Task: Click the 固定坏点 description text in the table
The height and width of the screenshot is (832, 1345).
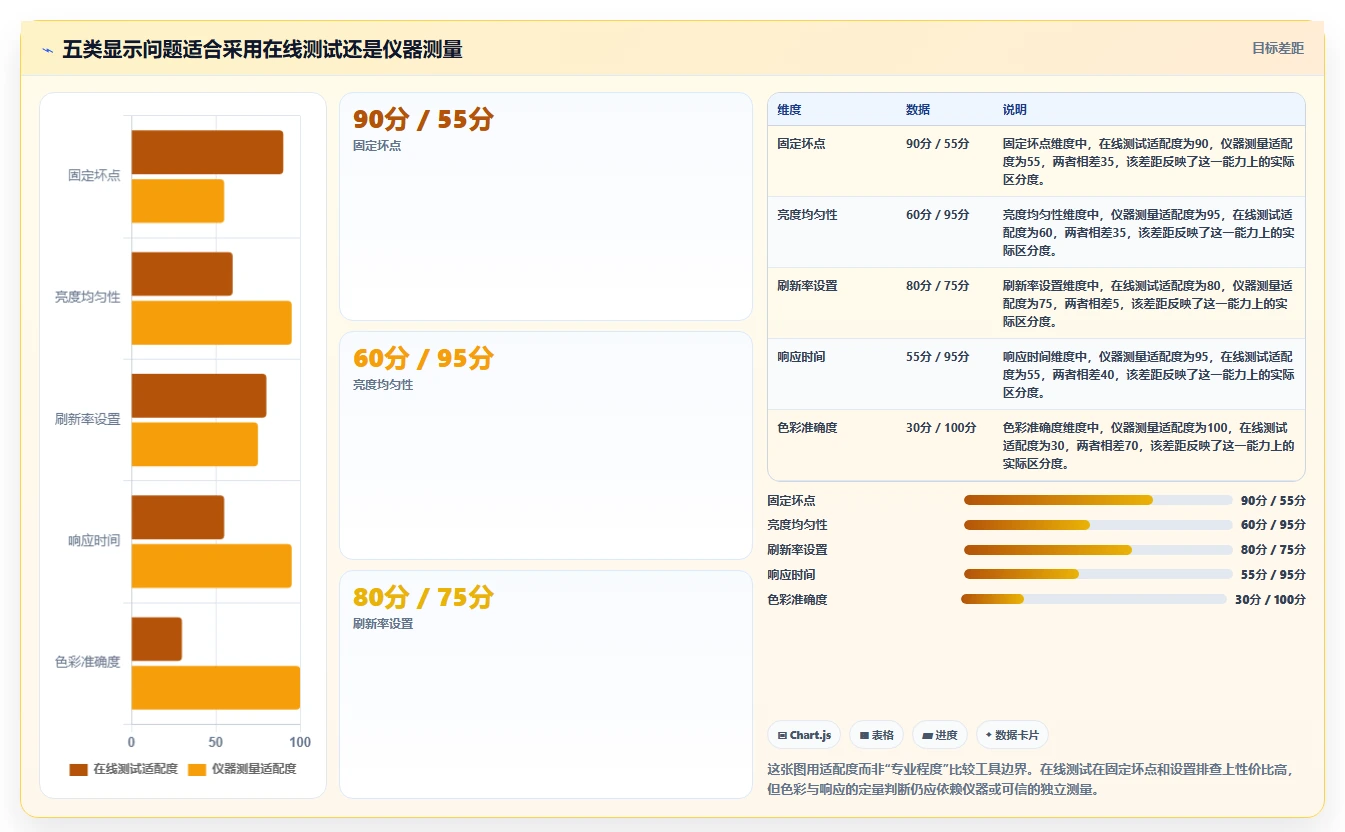Action: click(1148, 162)
